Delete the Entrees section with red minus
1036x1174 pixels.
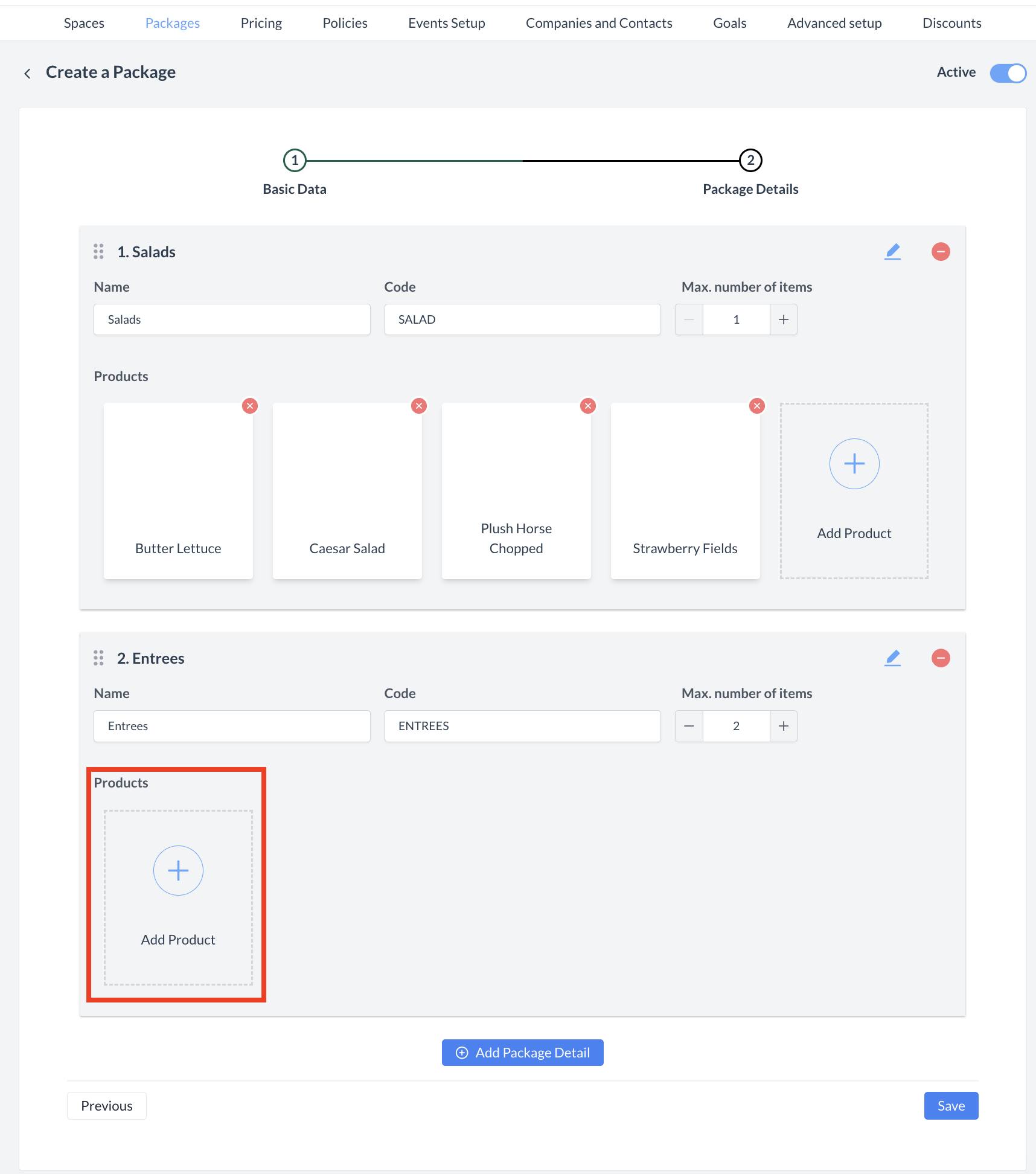[941, 658]
